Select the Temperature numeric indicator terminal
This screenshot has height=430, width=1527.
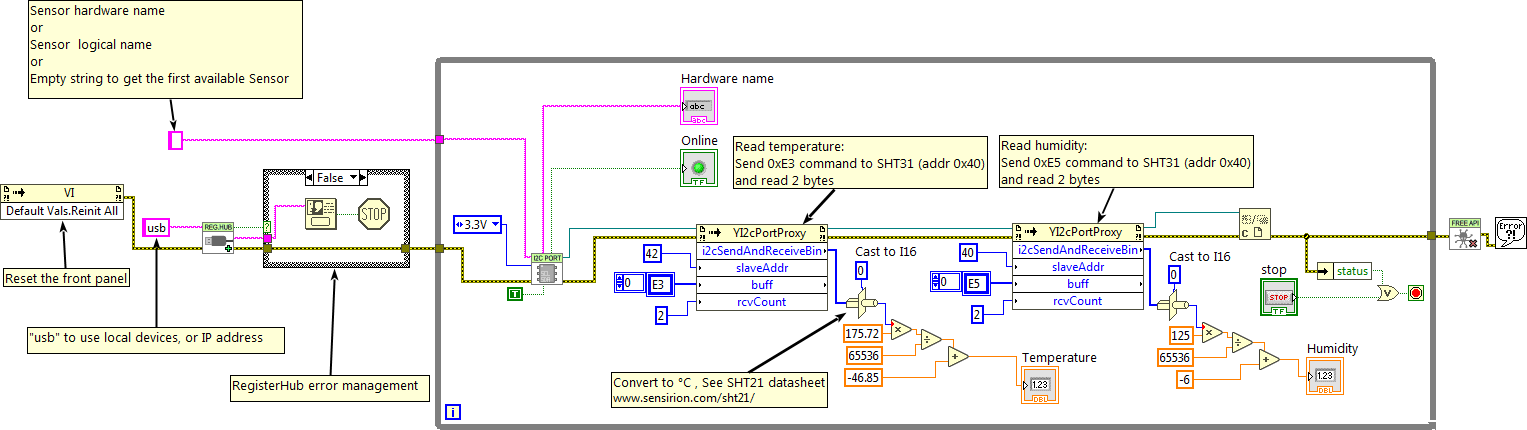[x=1039, y=385]
